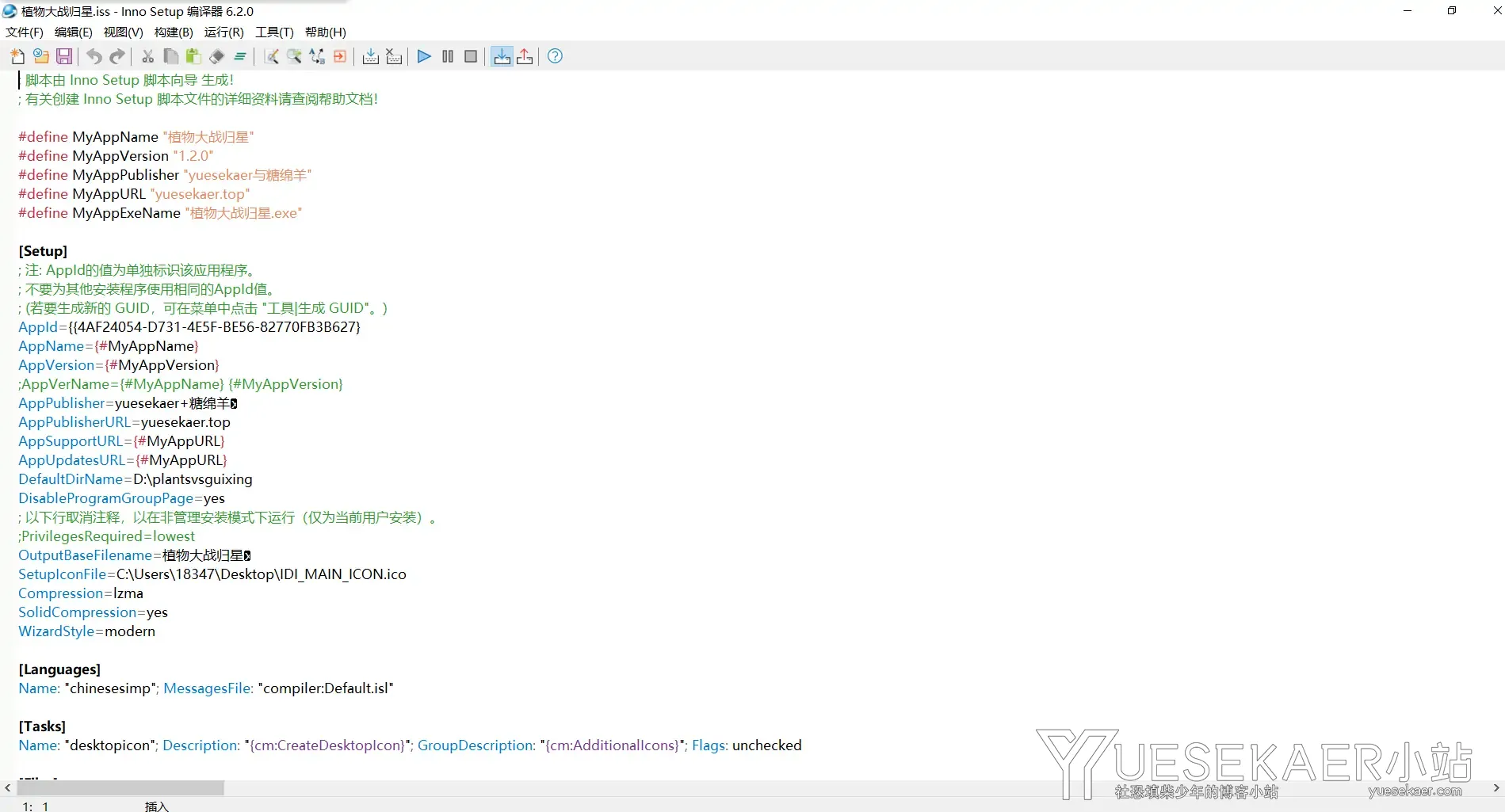The height and width of the screenshot is (812, 1505).
Task: Click the OutputBaseFilename line
Action: [x=135, y=555]
